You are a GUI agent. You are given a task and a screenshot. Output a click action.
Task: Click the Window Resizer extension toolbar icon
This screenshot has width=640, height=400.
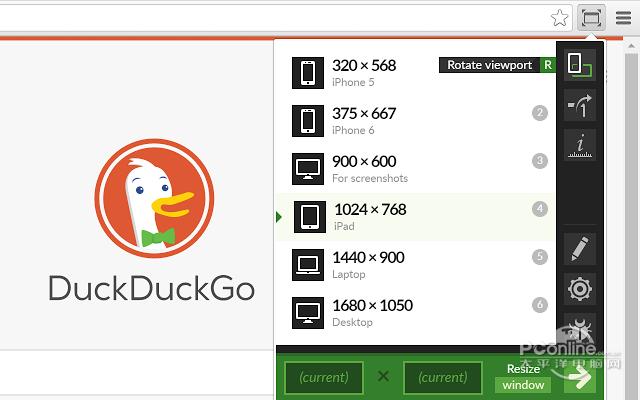(591, 18)
